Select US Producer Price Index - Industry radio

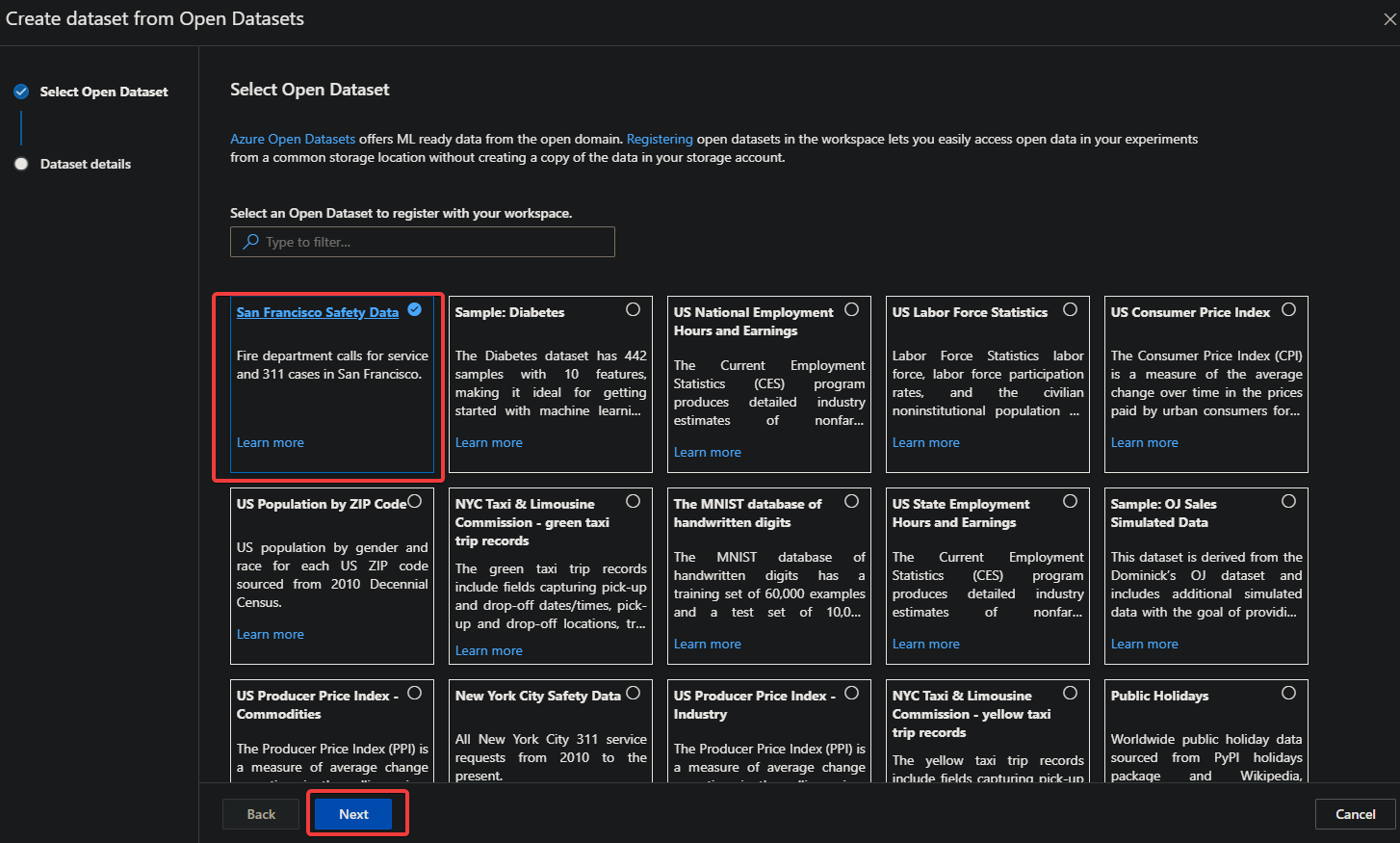coord(851,693)
